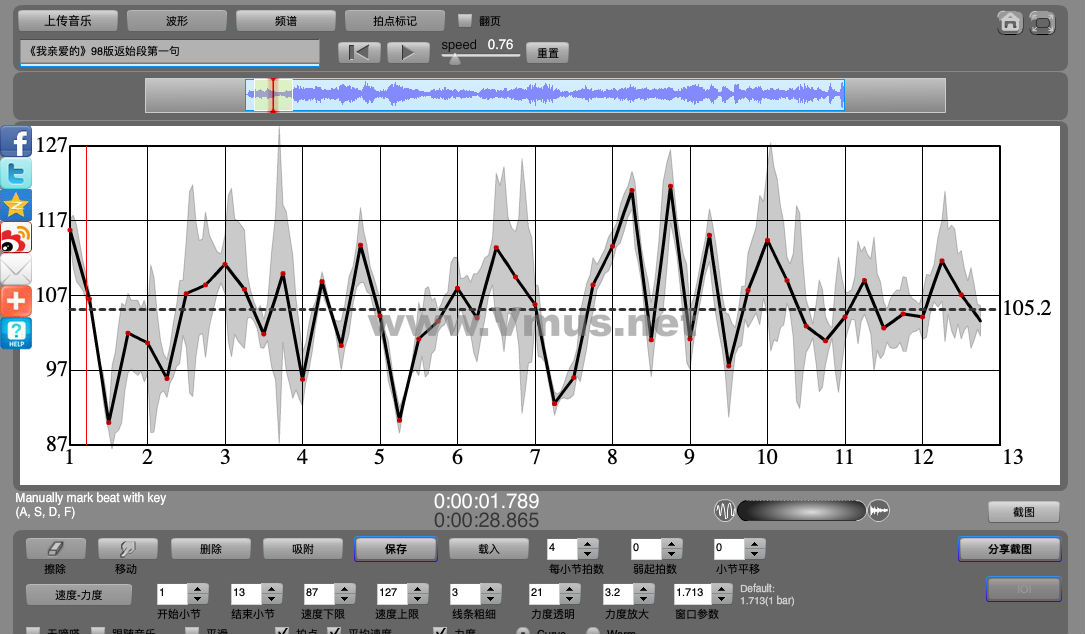
Task: Switch to the 波形 waveform view
Action: click(x=177, y=20)
